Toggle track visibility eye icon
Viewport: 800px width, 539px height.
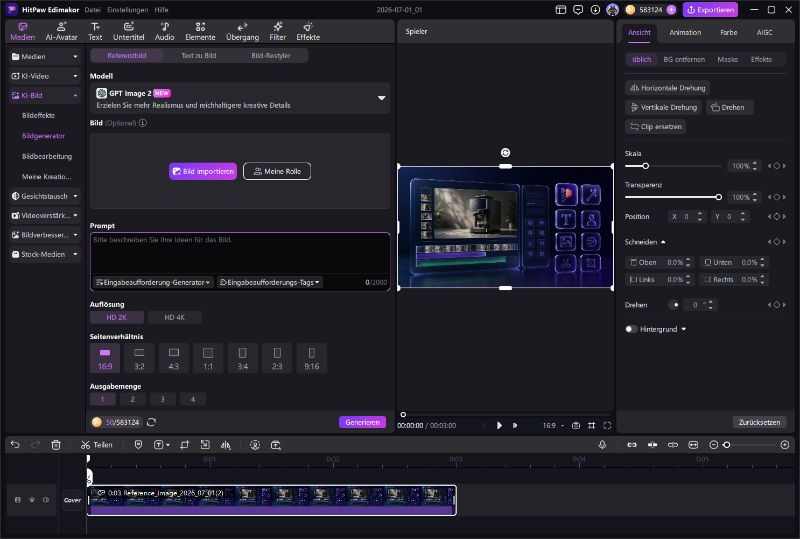(x=32, y=500)
